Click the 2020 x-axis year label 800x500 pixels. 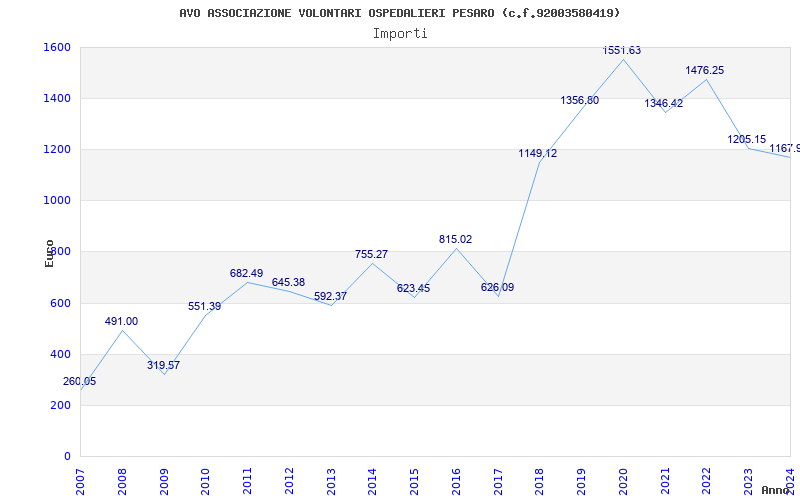click(x=623, y=482)
